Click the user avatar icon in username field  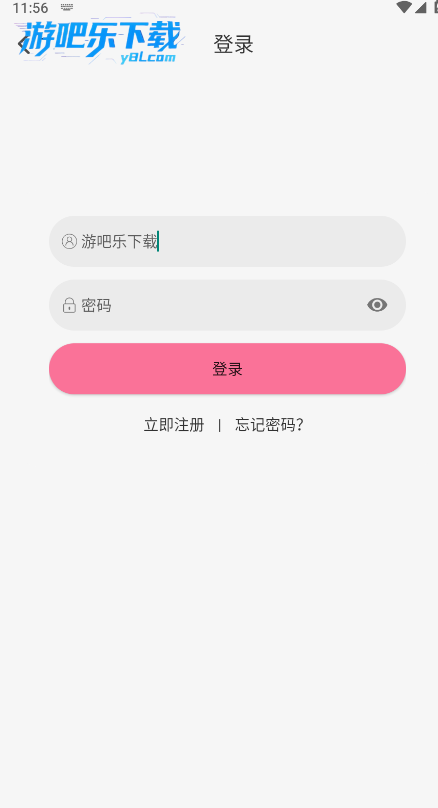[x=69, y=241]
